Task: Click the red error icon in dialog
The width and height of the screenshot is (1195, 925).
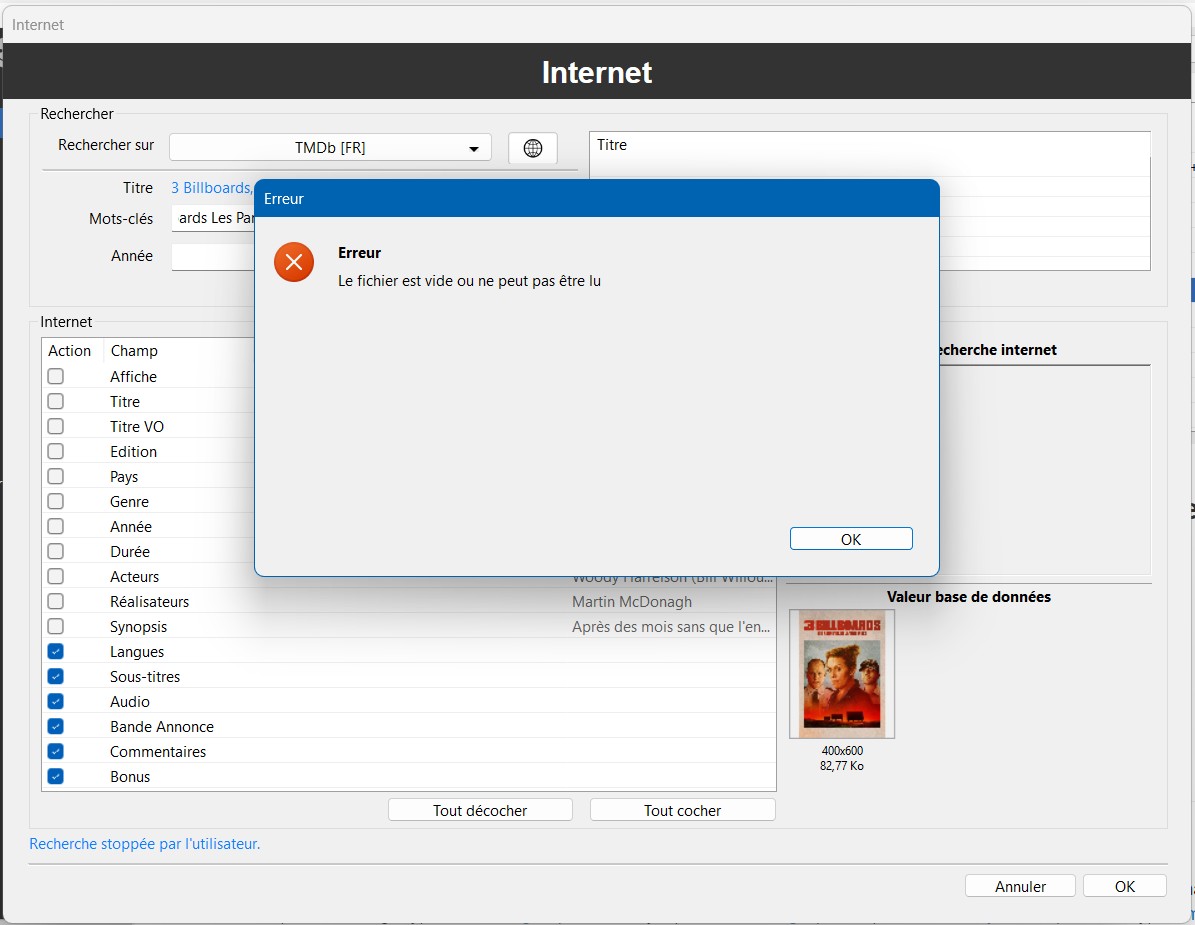Action: point(294,262)
